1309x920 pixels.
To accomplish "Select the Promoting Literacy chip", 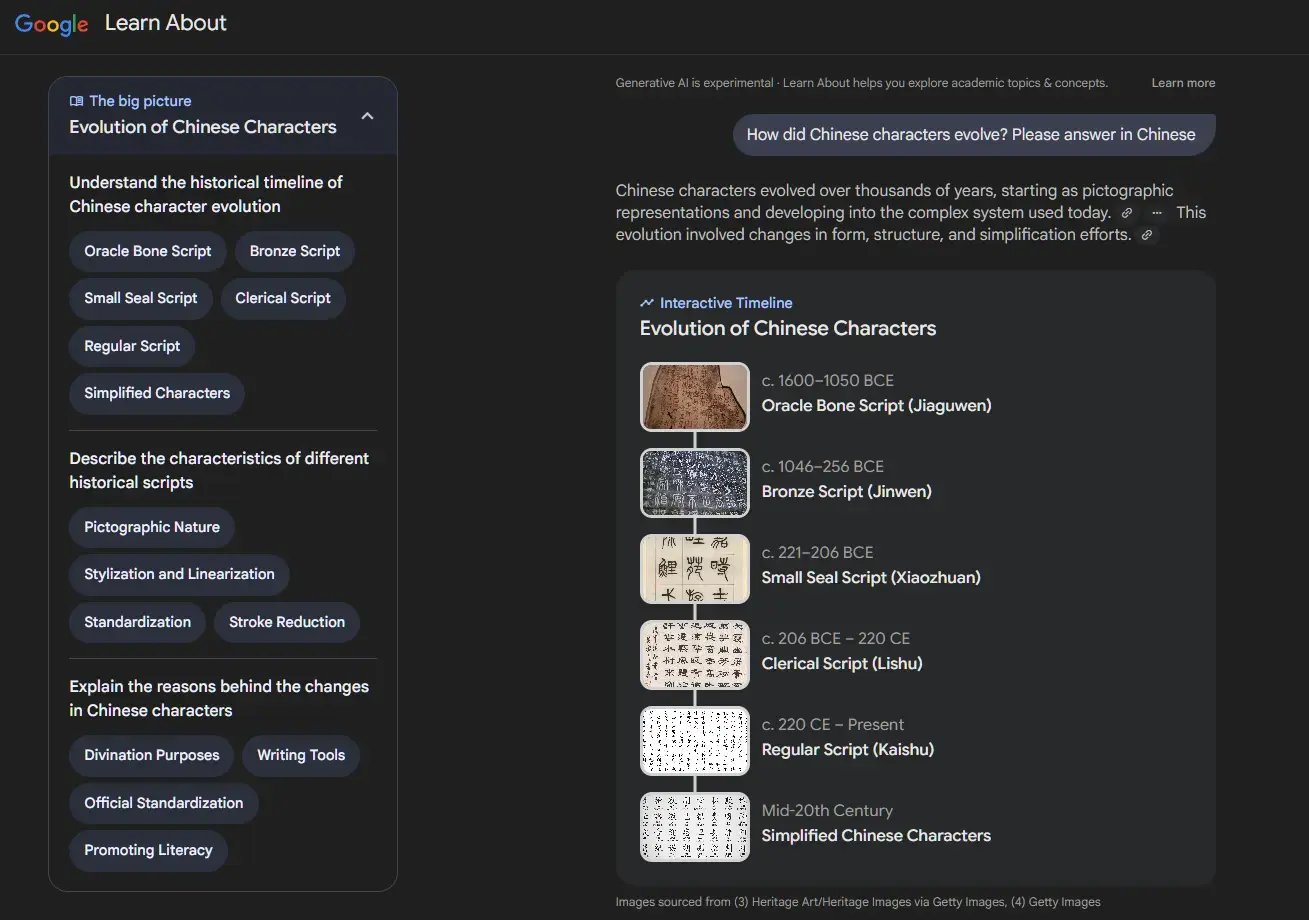I will tap(148, 850).
